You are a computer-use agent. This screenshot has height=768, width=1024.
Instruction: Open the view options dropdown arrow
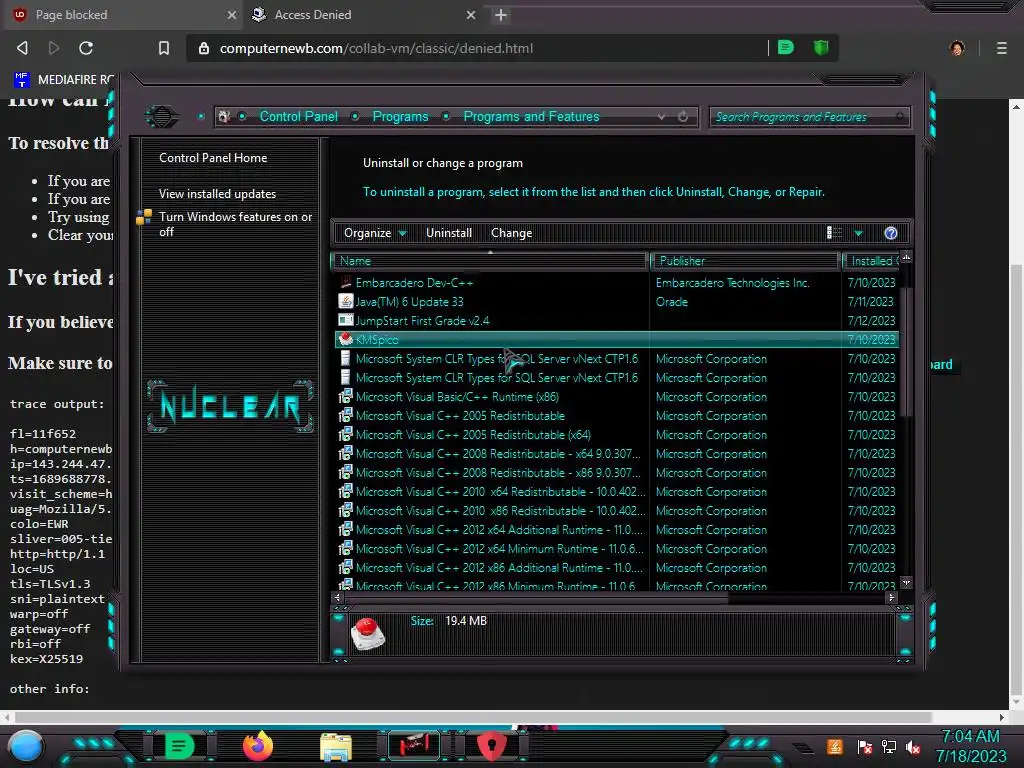pyautogui.click(x=858, y=233)
